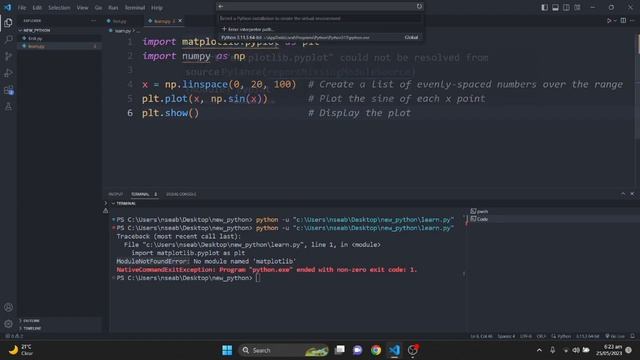Image resolution: width=640 pixels, height=360 pixels.
Task: Open the chat app on taskbar
Action: (358, 350)
